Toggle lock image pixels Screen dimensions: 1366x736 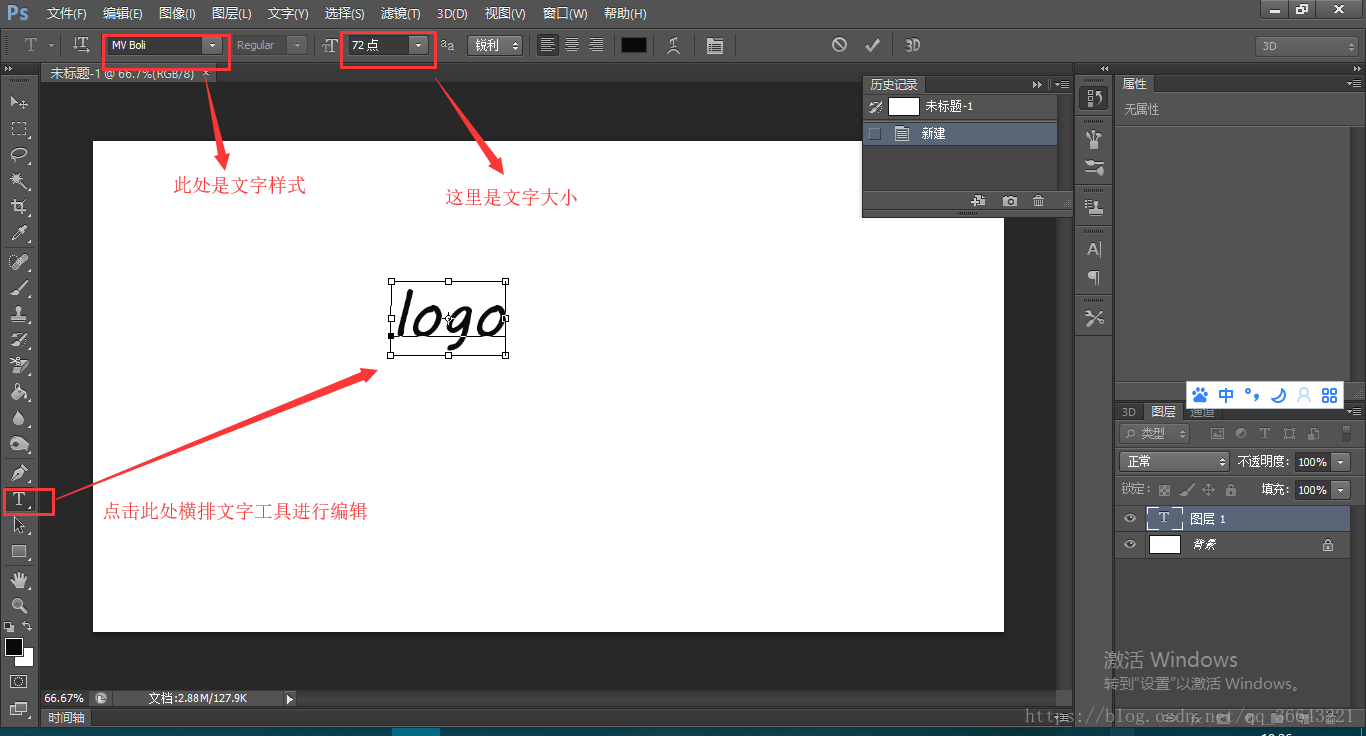coord(1186,490)
